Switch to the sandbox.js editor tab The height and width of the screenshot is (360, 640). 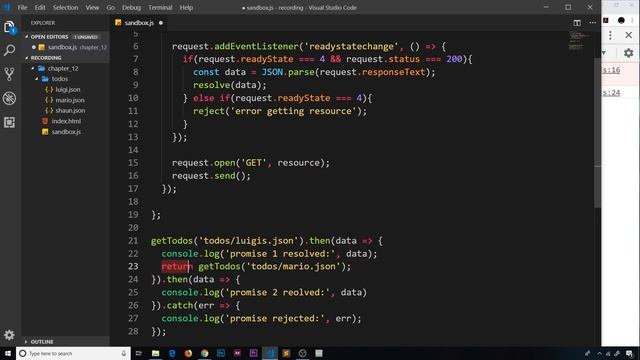click(x=139, y=23)
